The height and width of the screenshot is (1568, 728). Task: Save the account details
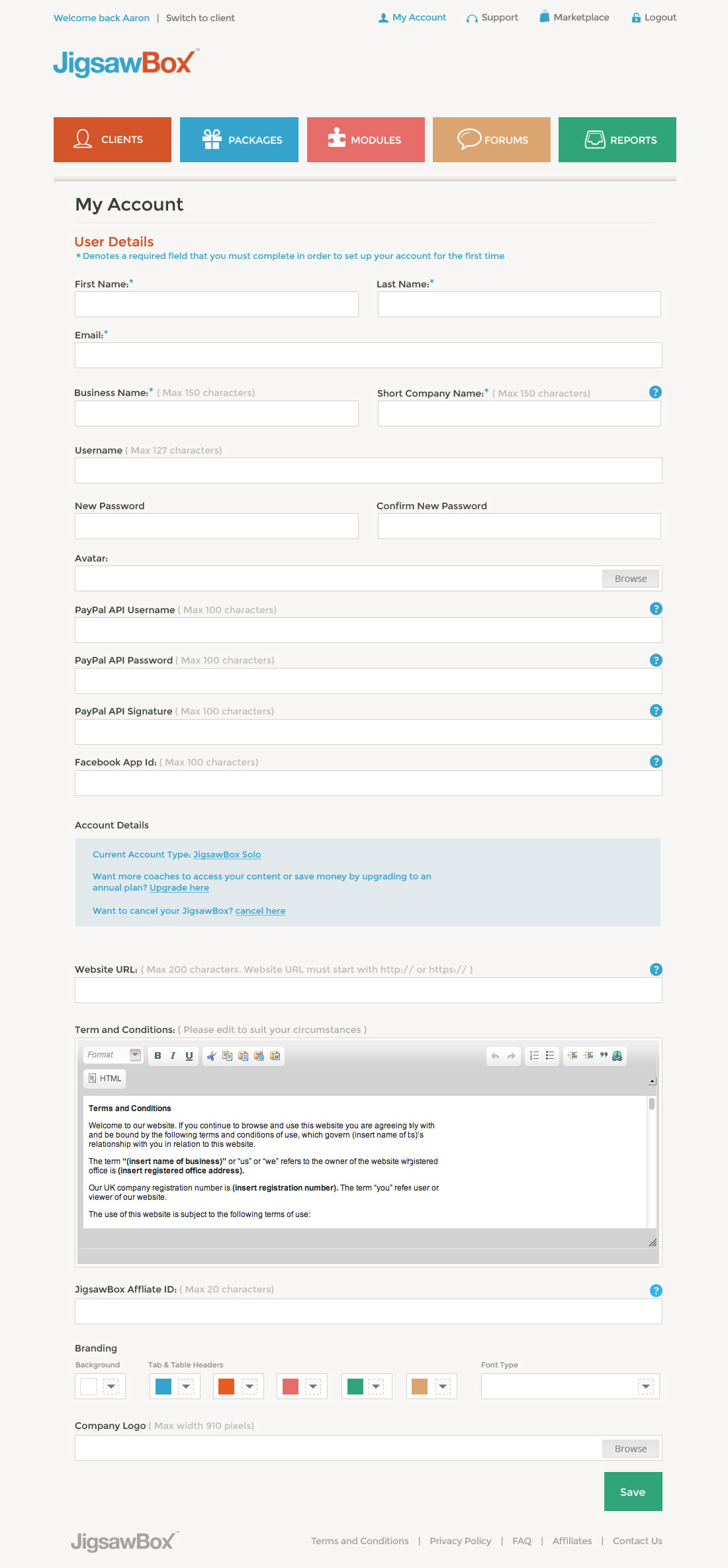tap(633, 1491)
